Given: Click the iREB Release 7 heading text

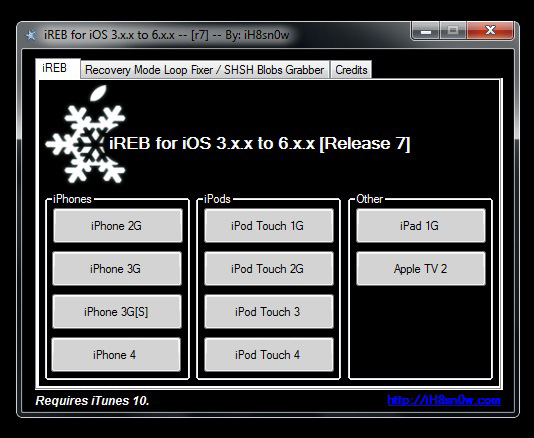Looking at the screenshot, I should coord(260,143).
